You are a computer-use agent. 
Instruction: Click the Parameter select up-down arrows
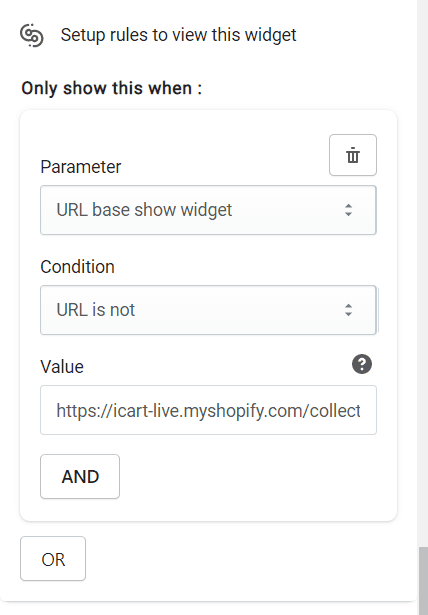pos(348,210)
